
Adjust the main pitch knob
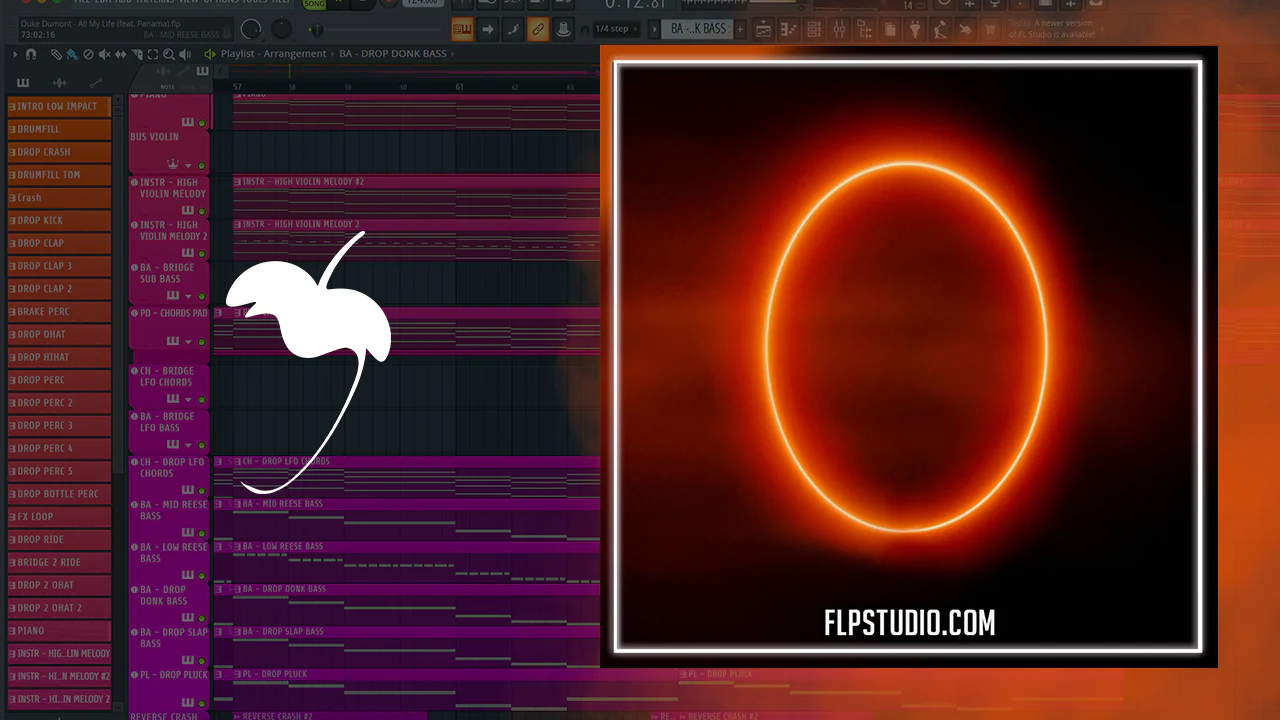click(x=283, y=29)
